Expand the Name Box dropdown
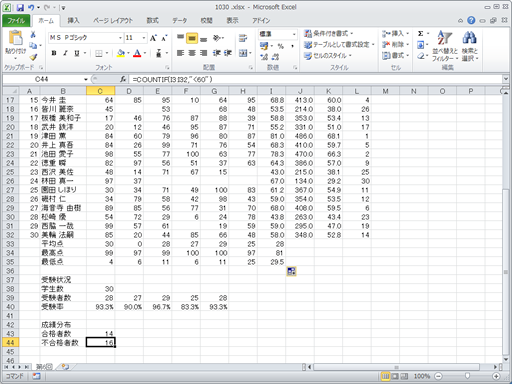The height and width of the screenshot is (384, 512). click(86, 79)
